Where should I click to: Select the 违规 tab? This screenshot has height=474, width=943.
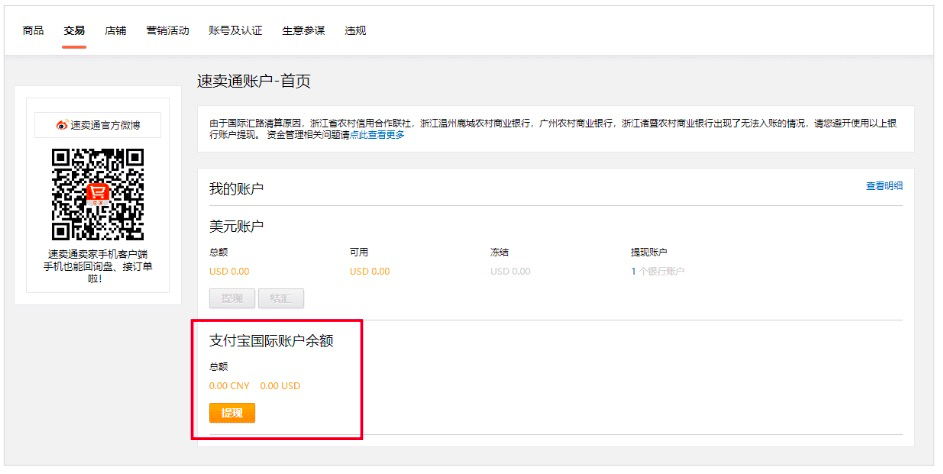coord(355,31)
